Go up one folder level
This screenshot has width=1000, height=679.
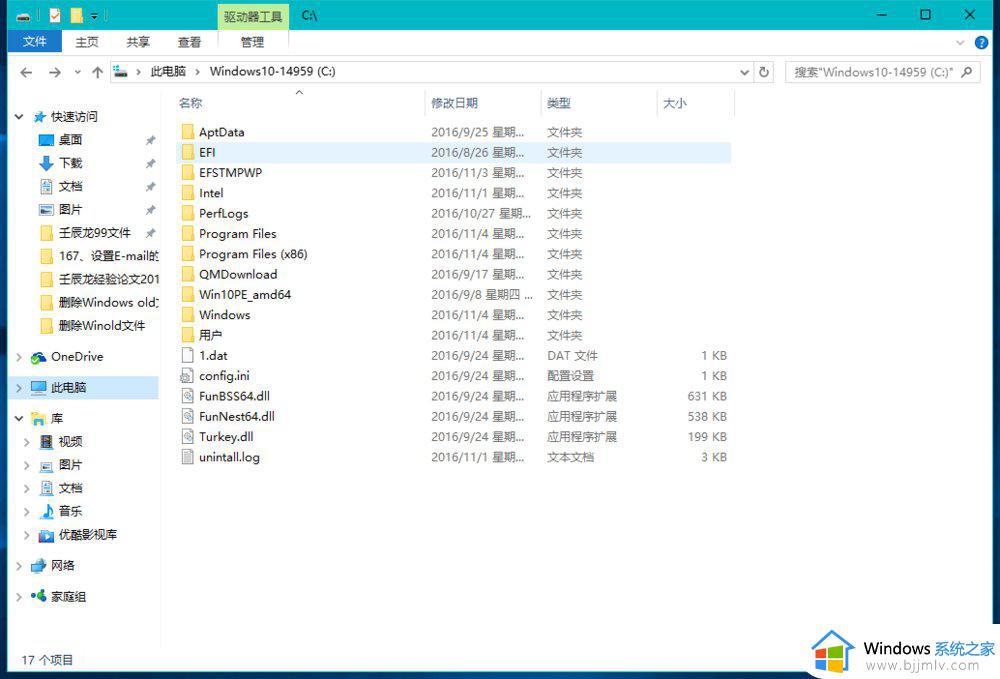coord(98,72)
